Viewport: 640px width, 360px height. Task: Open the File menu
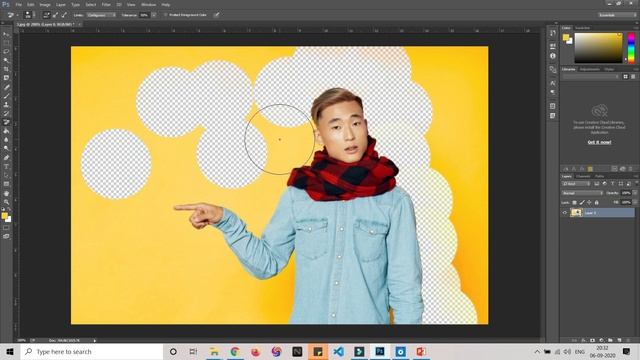[18, 4]
